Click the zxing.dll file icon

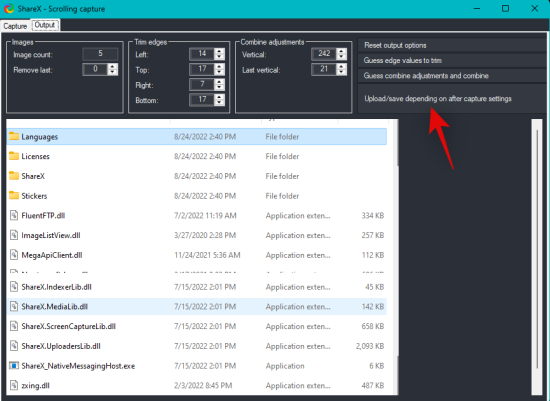[x=14, y=385]
